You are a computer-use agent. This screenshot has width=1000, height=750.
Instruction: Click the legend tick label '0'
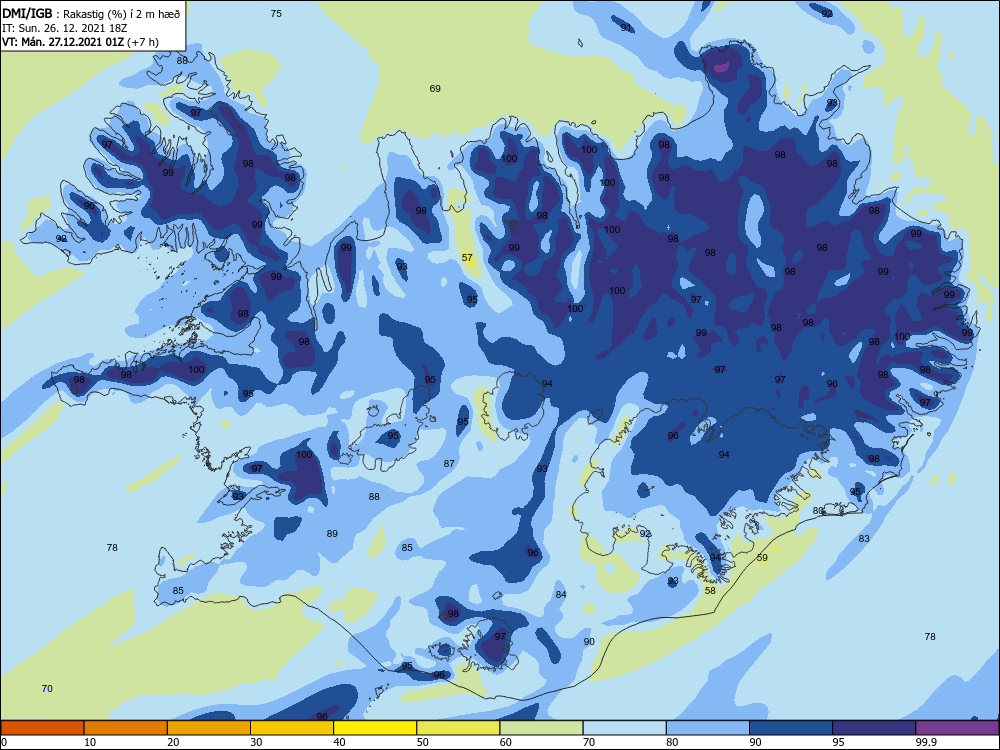tap(4, 742)
